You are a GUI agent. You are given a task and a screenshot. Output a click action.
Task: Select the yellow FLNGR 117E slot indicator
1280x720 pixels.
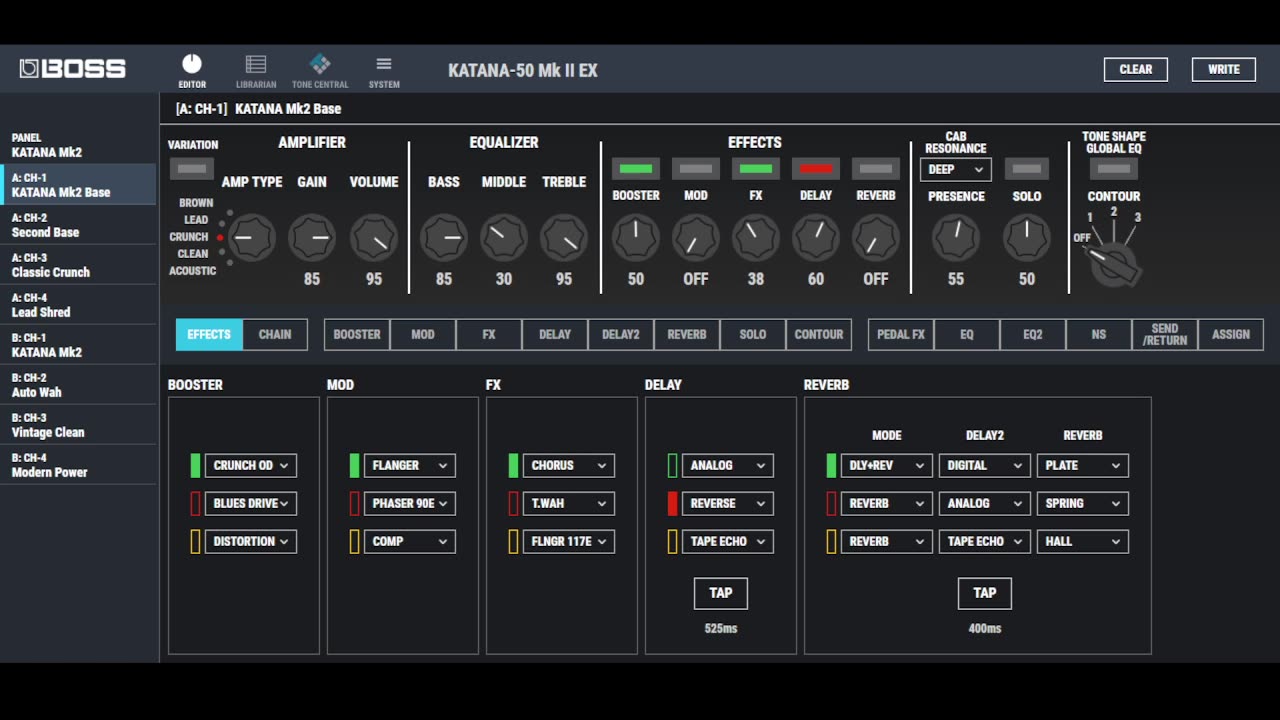[514, 541]
